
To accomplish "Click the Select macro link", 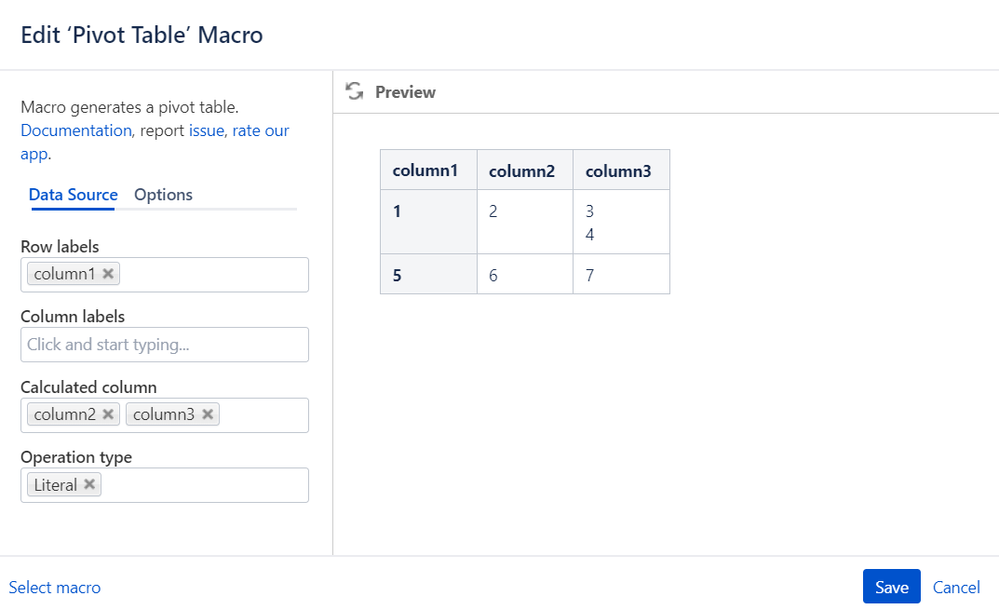I will coord(55,587).
